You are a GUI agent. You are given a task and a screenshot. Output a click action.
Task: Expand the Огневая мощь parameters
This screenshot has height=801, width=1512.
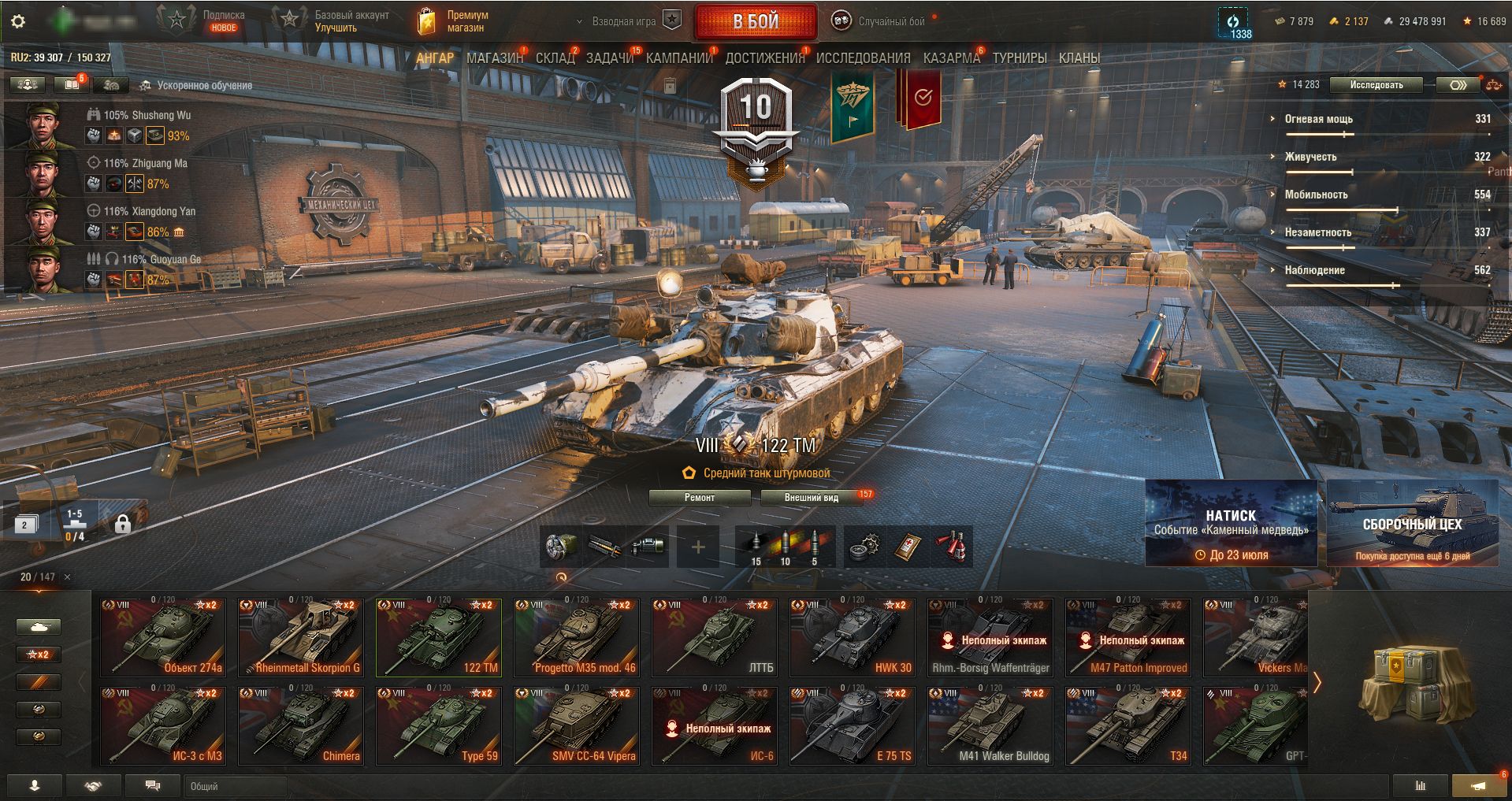(1319, 119)
